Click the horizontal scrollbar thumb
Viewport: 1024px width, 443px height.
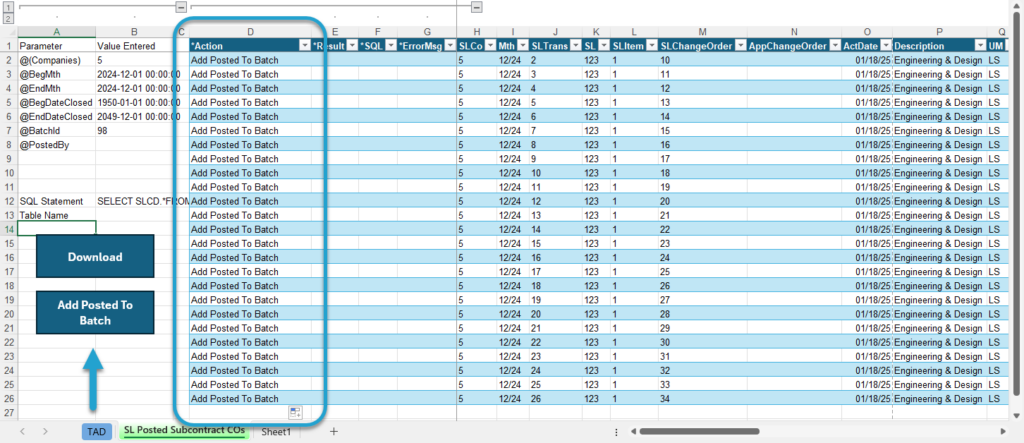coord(699,431)
